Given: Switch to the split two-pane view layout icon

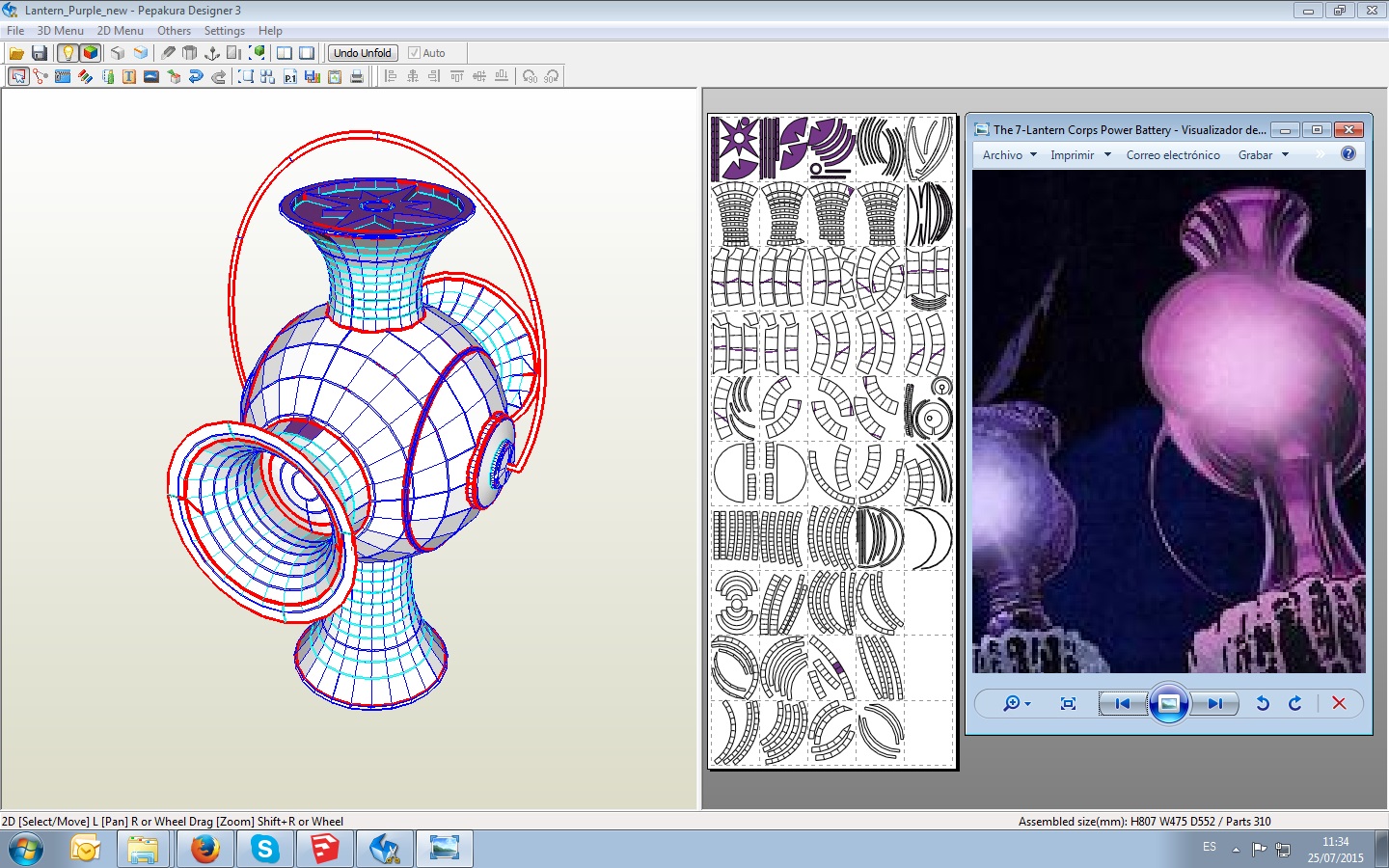Looking at the screenshot, I should 285,53.
